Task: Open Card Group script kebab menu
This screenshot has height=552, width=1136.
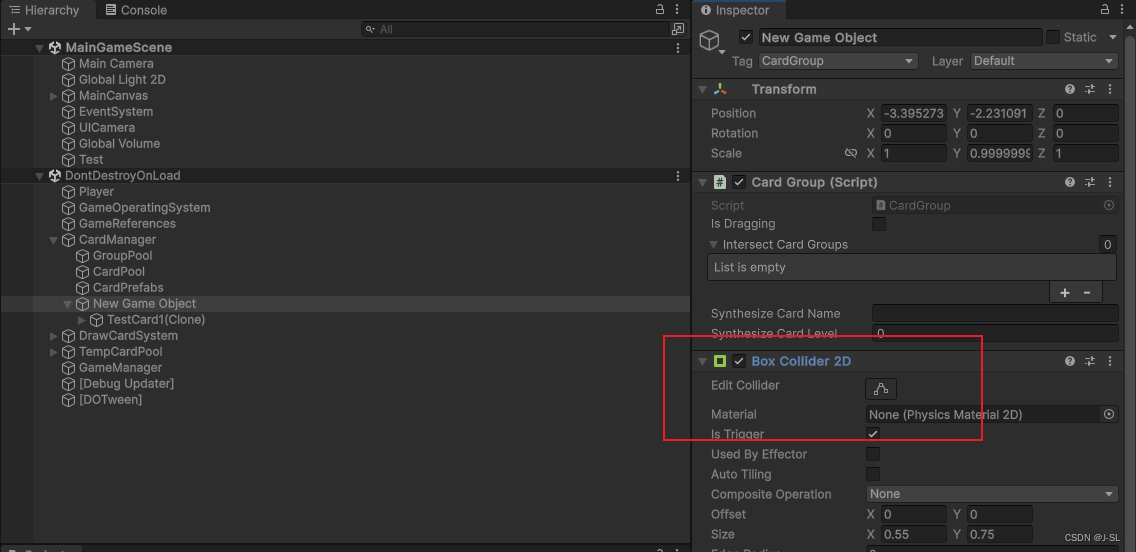Action: [x=1110, y=182]
